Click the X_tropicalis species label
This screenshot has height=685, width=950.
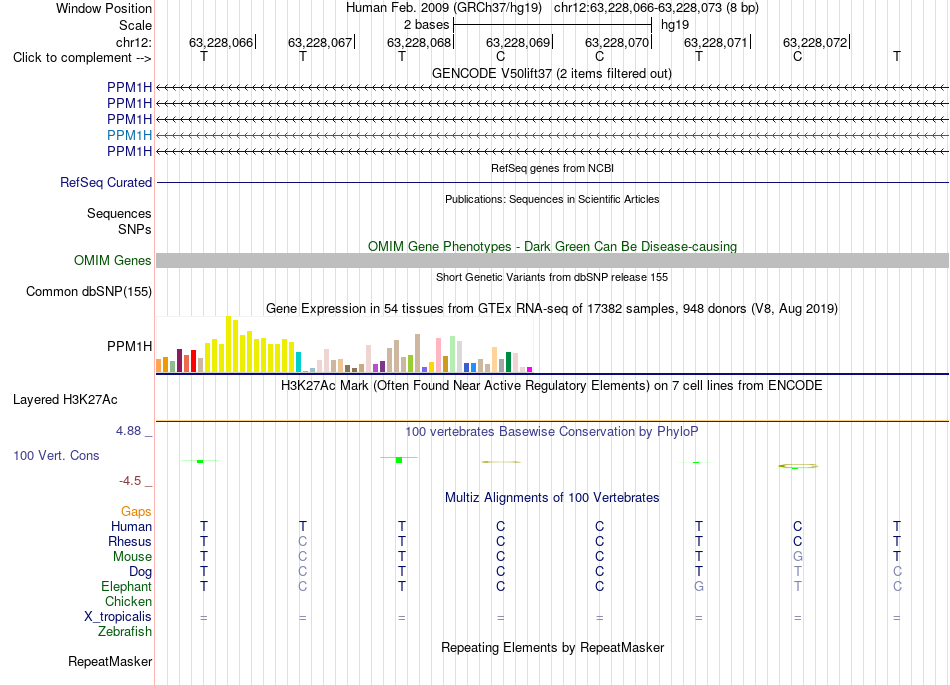[x=118, y=617]
